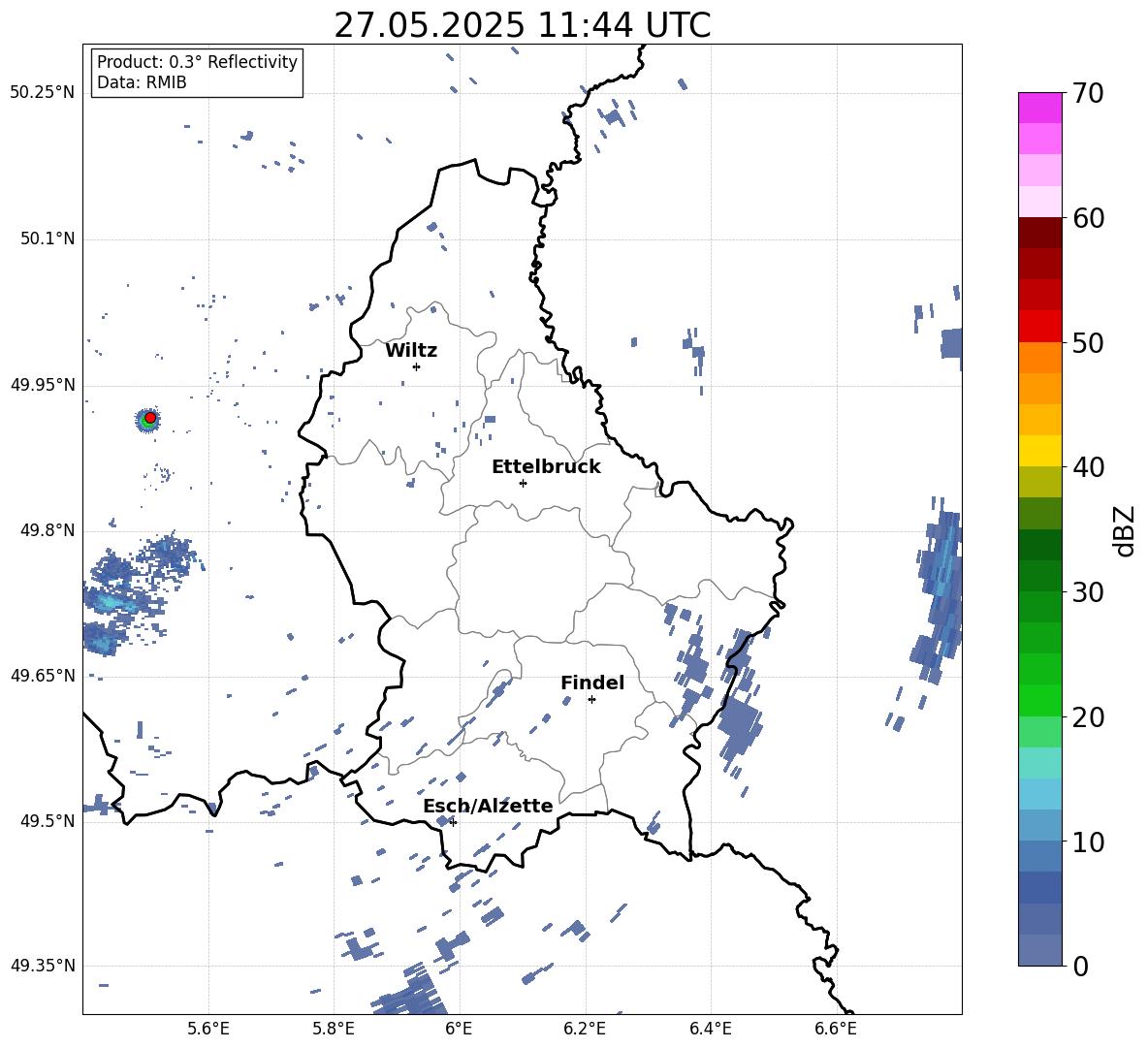Pick the dark maroon swatch just below 60
Screen dimensions: 1148x1048
pyautogui.click(x=1039, y=233)
